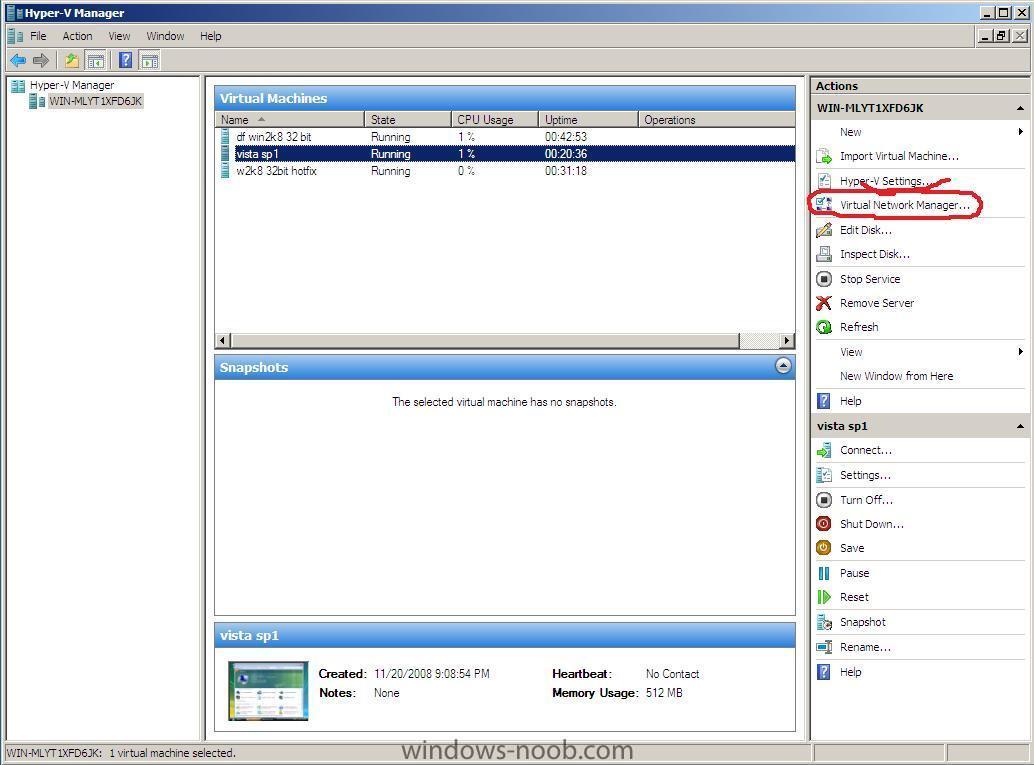Click the Inspect Disk icon
Screen dimensions: 1034x765
coord(824,254)
